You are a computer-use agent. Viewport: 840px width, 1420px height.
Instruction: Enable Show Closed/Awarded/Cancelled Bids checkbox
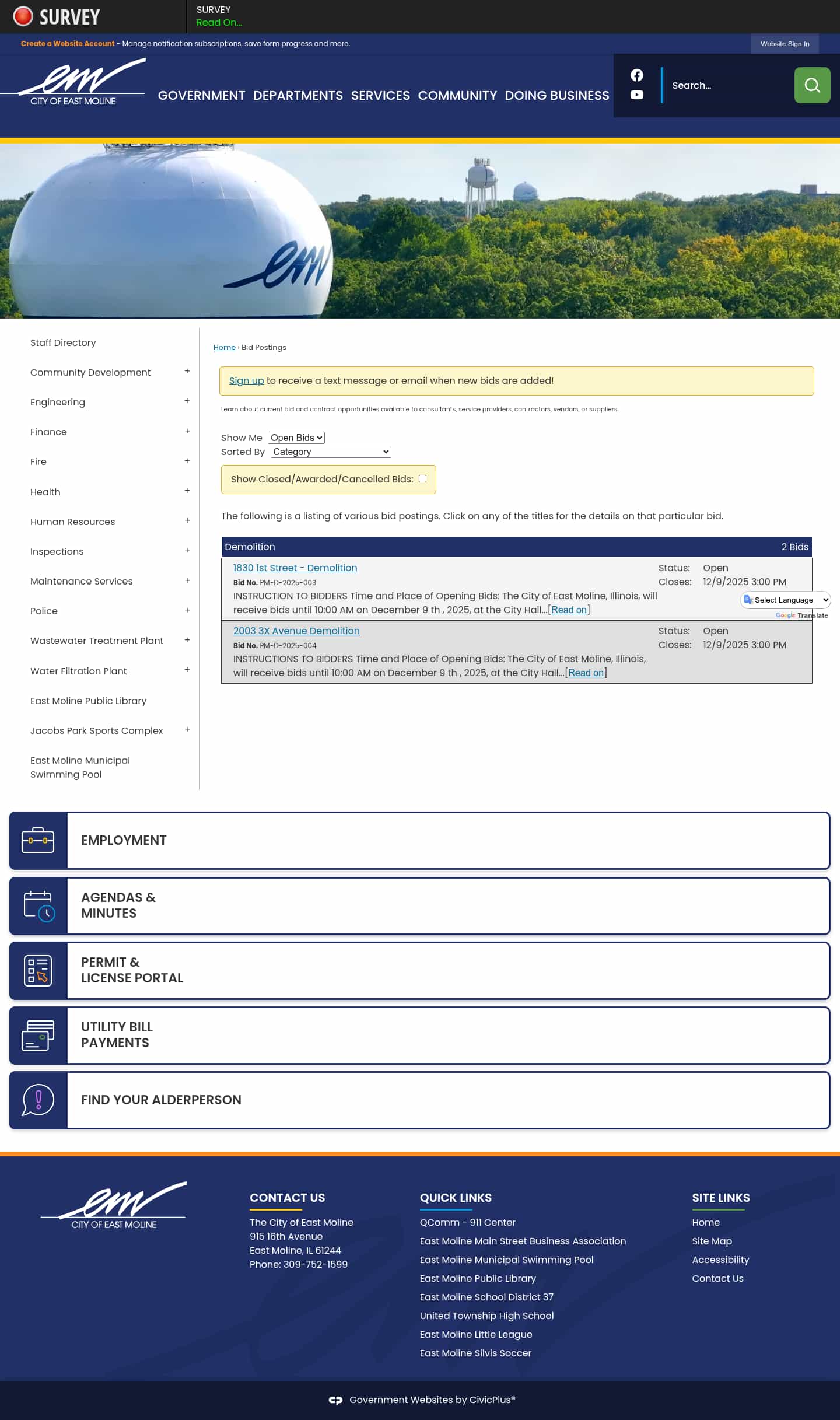point(422,478)
